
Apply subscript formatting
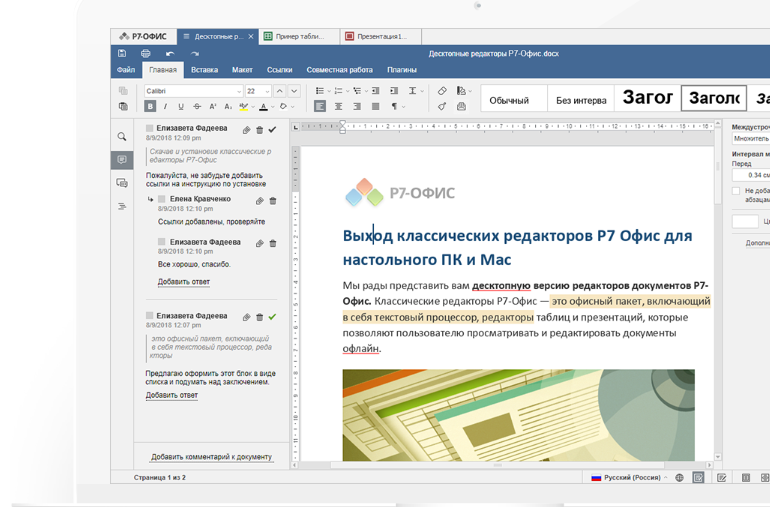pyautogui.click(x=228, y=106)
